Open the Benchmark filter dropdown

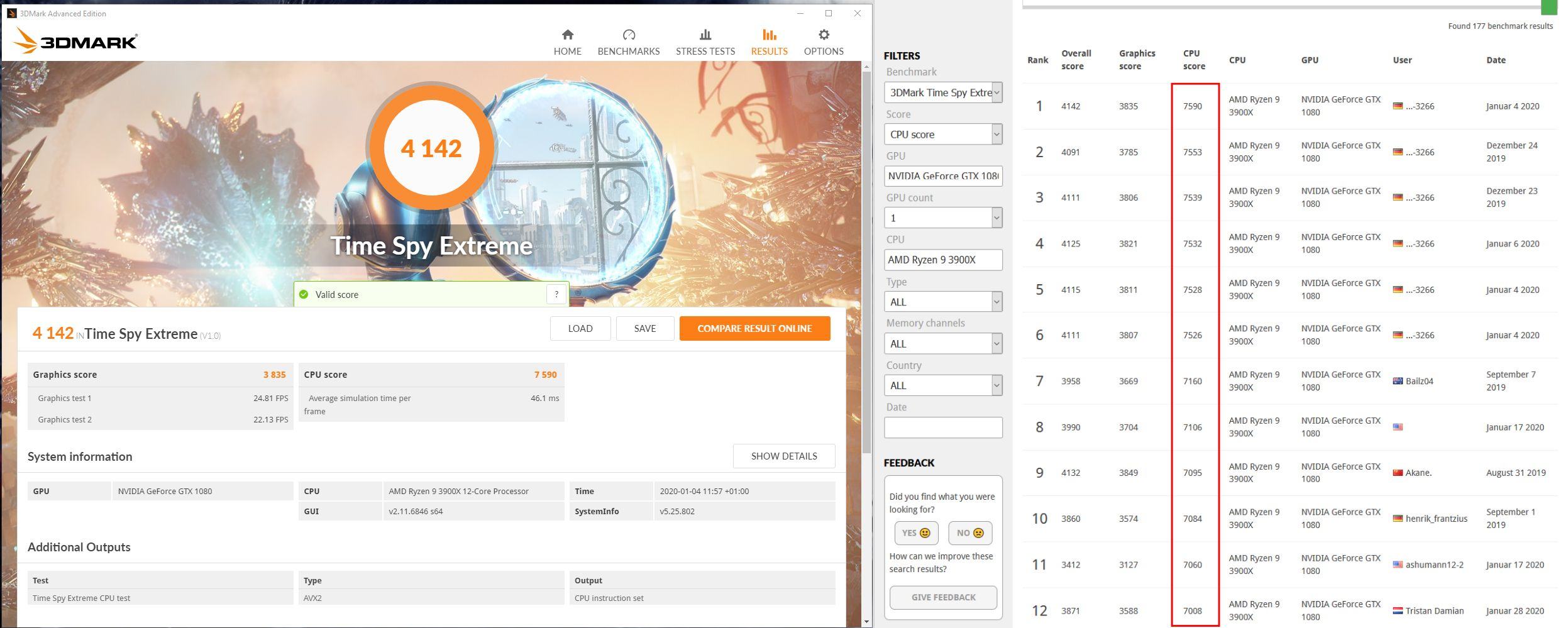click(x=942, y=92)
